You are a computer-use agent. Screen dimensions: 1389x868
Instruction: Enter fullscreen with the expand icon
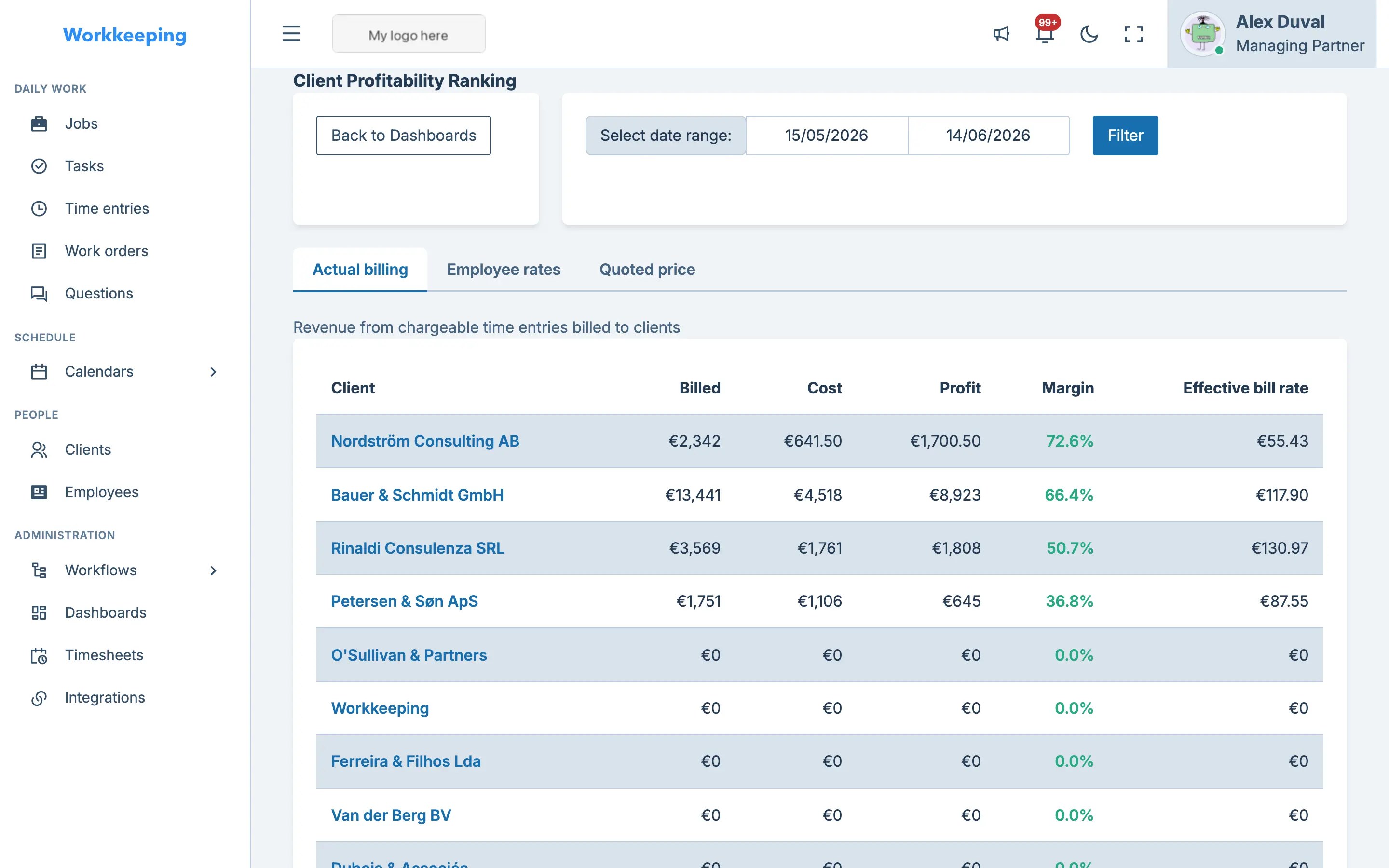click(x=1133, y=34)
